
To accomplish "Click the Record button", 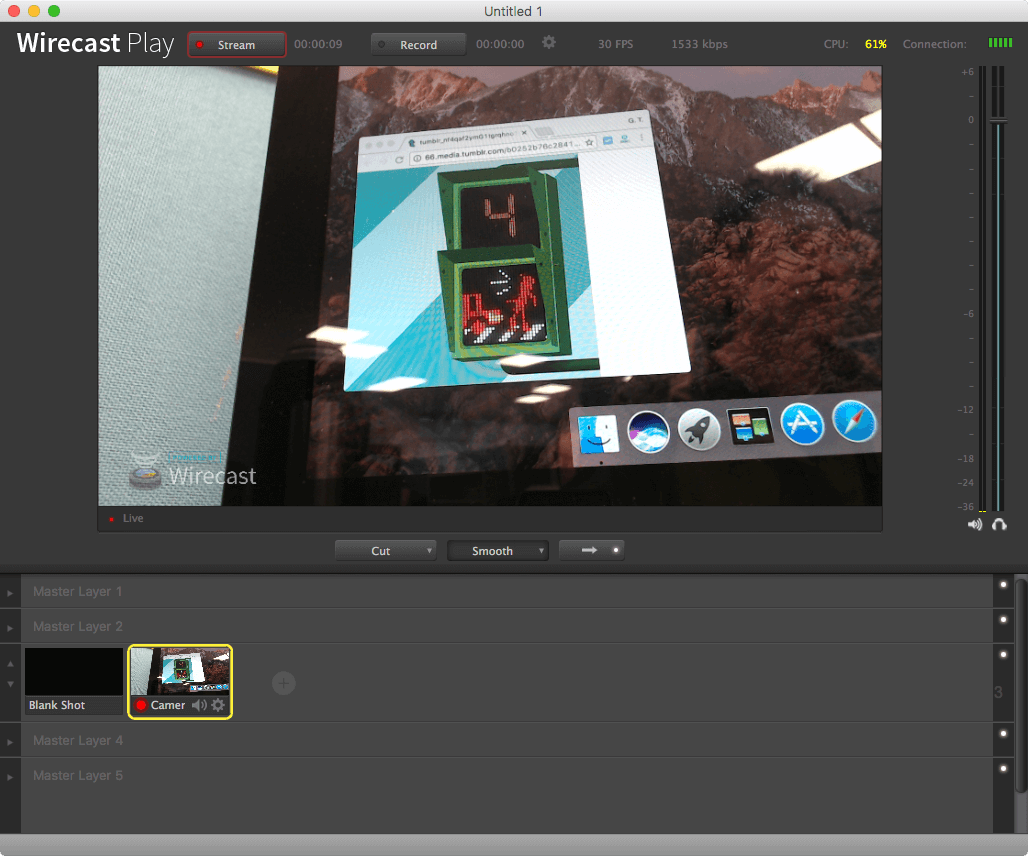I will [x=417, y=44].
